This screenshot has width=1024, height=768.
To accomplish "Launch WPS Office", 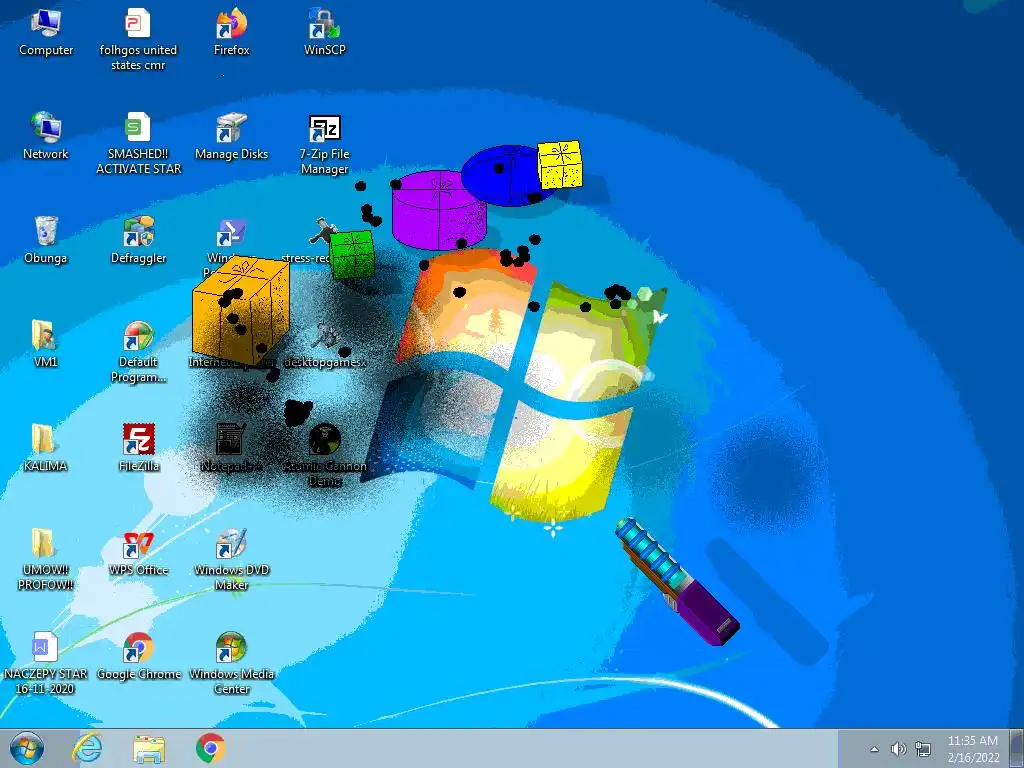I will click(138, 552).
